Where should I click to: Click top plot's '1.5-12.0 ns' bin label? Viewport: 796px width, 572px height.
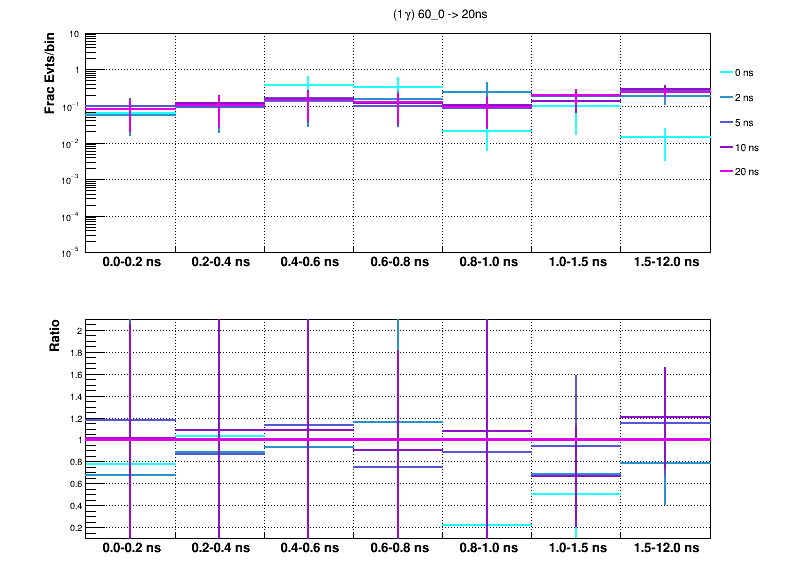(x=665, y=263)
